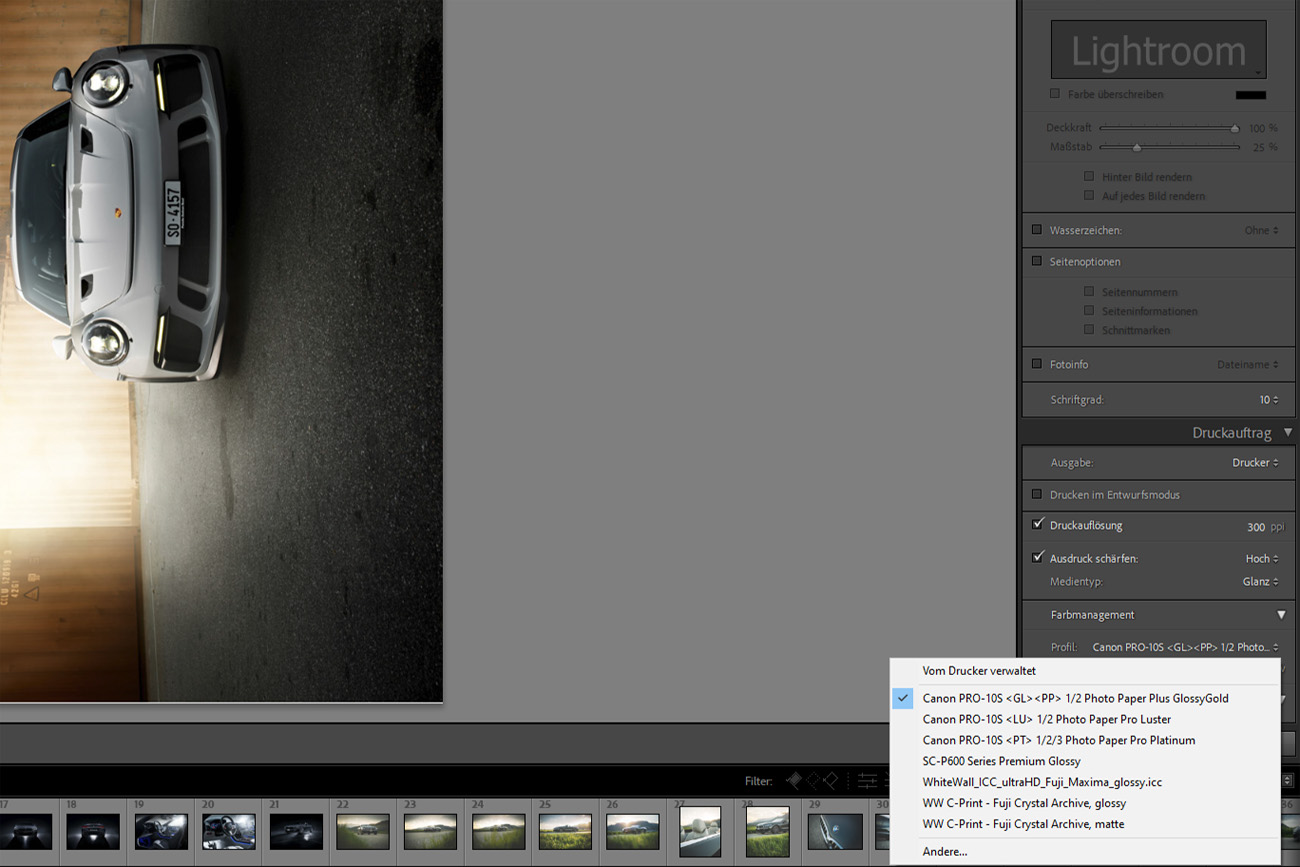This screenshot has width=1300, height=867.
Task: Click the Lightroom identity plate graphic
Action: pos(1157,48)
